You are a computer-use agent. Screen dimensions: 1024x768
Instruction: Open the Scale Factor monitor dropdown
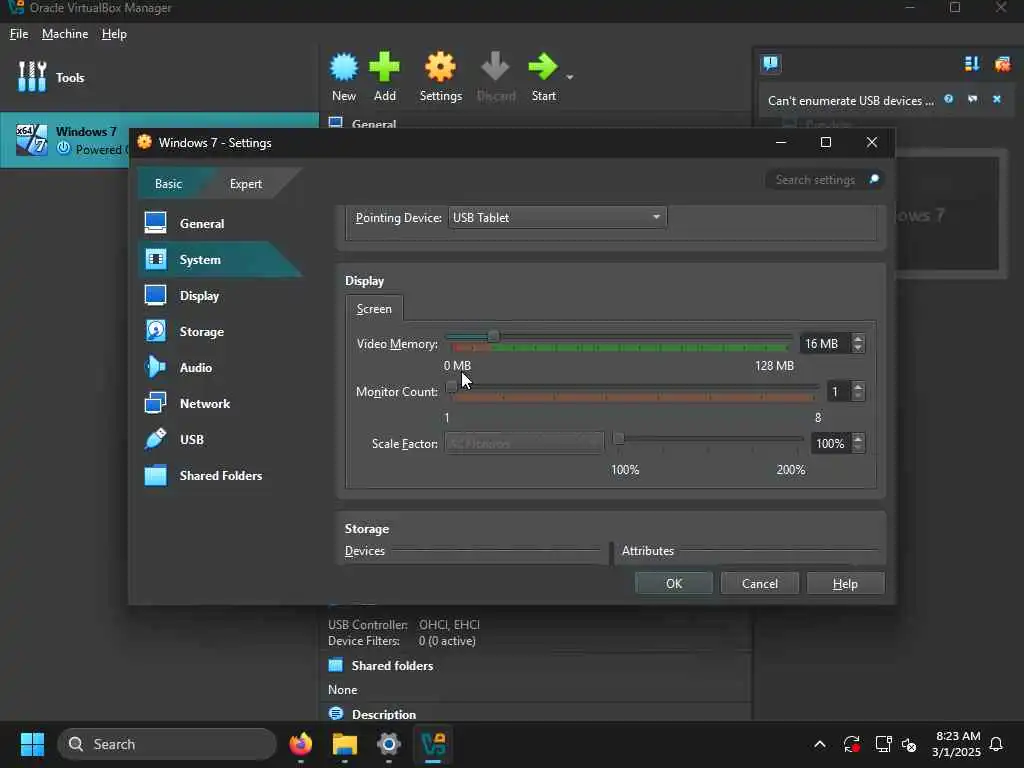pos(524,443)
